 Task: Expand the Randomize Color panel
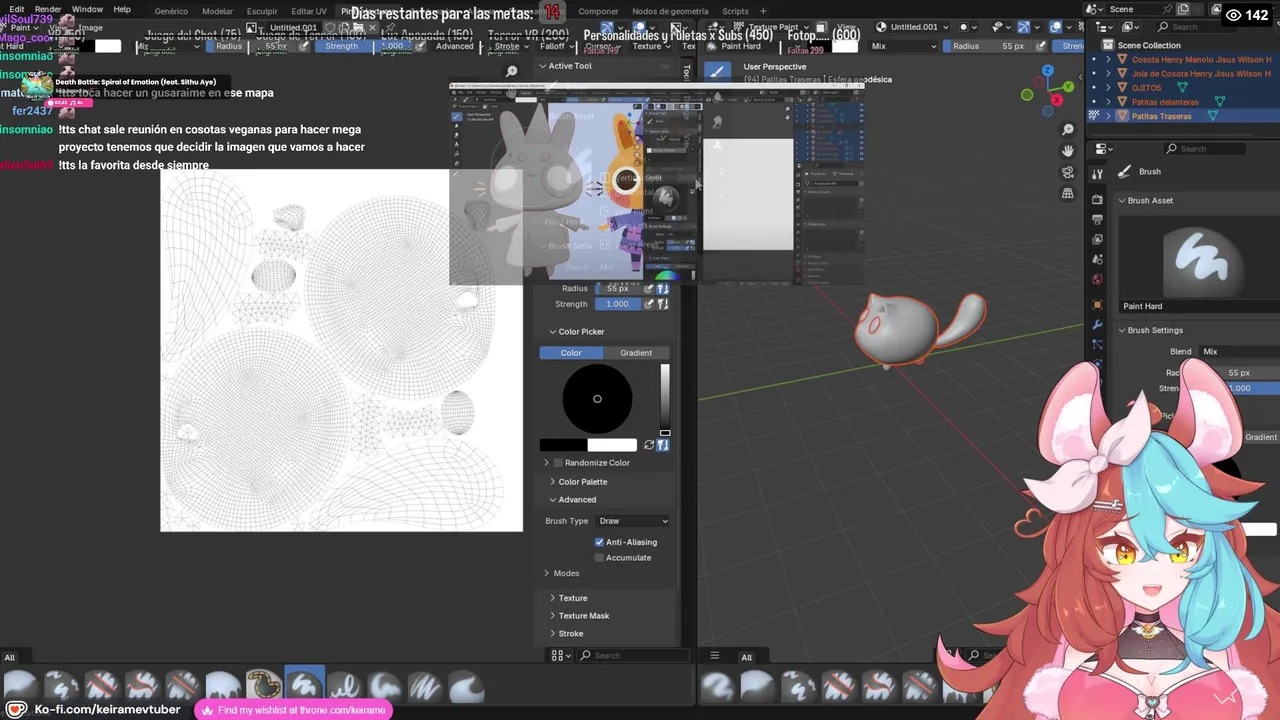click(546, 463)
